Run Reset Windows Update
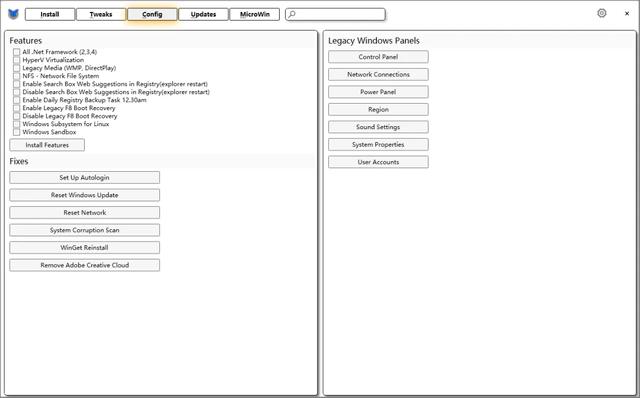 pyautogui.click(x=84, y=195)
